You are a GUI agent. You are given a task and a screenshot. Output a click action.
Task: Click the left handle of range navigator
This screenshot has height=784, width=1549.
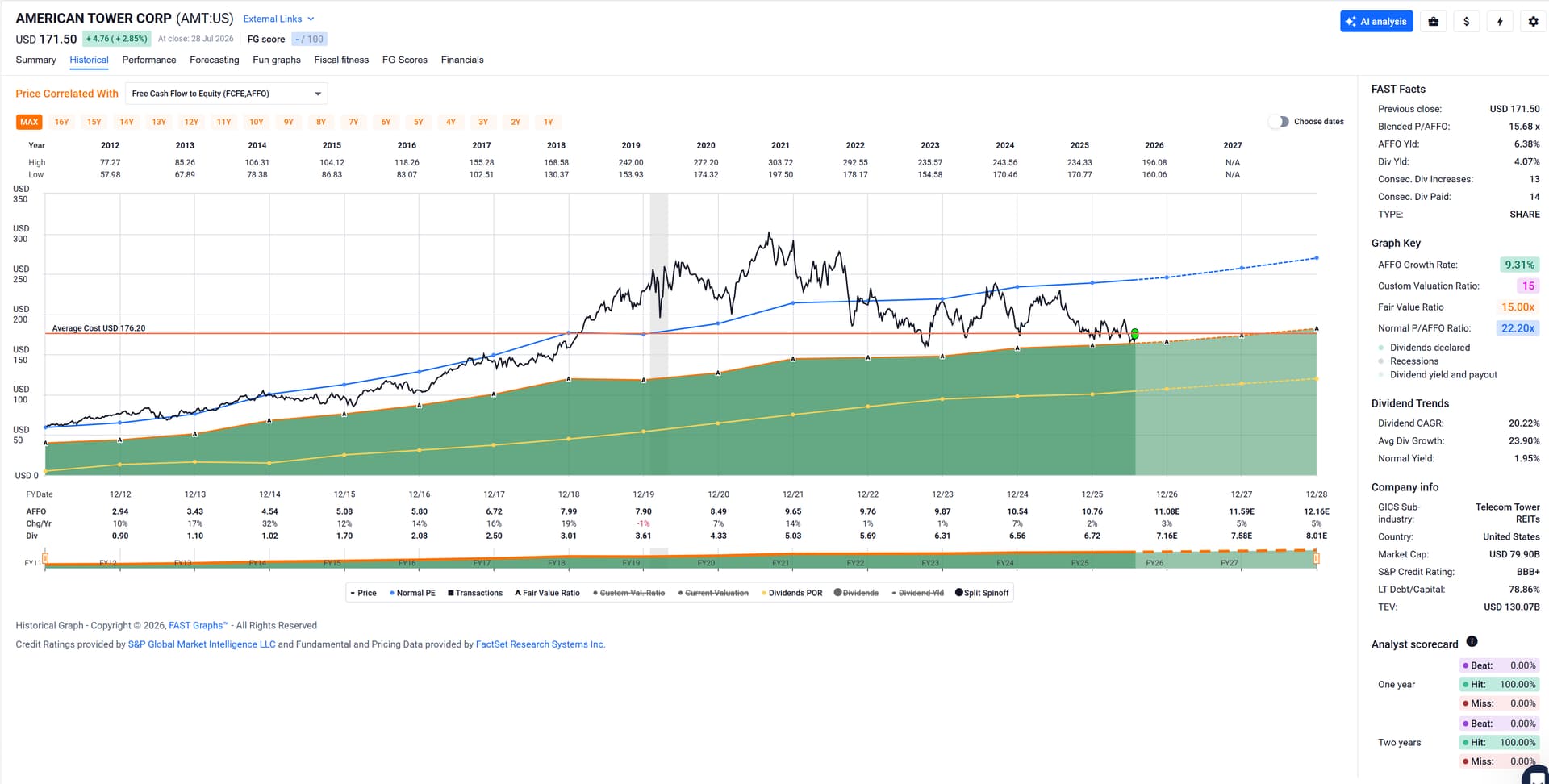(45, 558)
